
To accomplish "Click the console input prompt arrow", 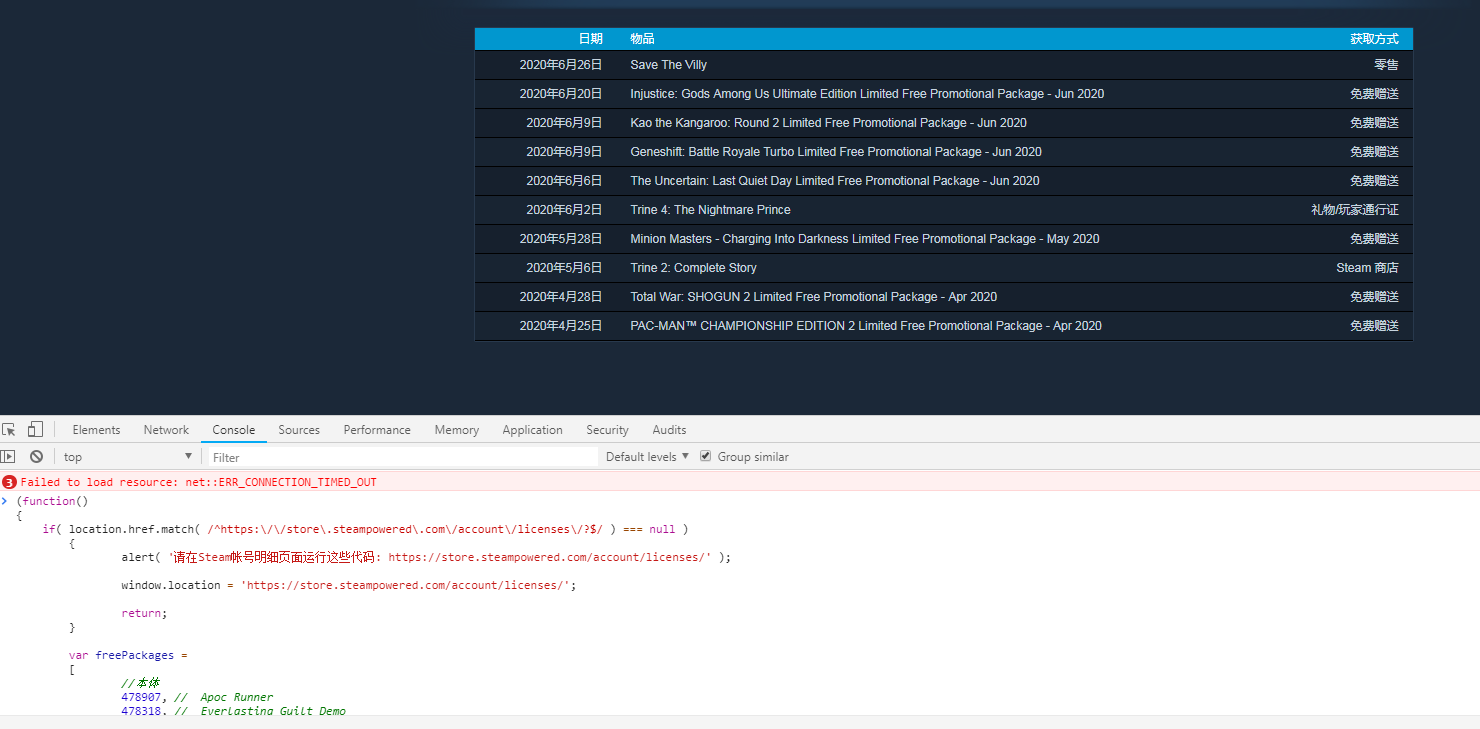I will 5,501.
